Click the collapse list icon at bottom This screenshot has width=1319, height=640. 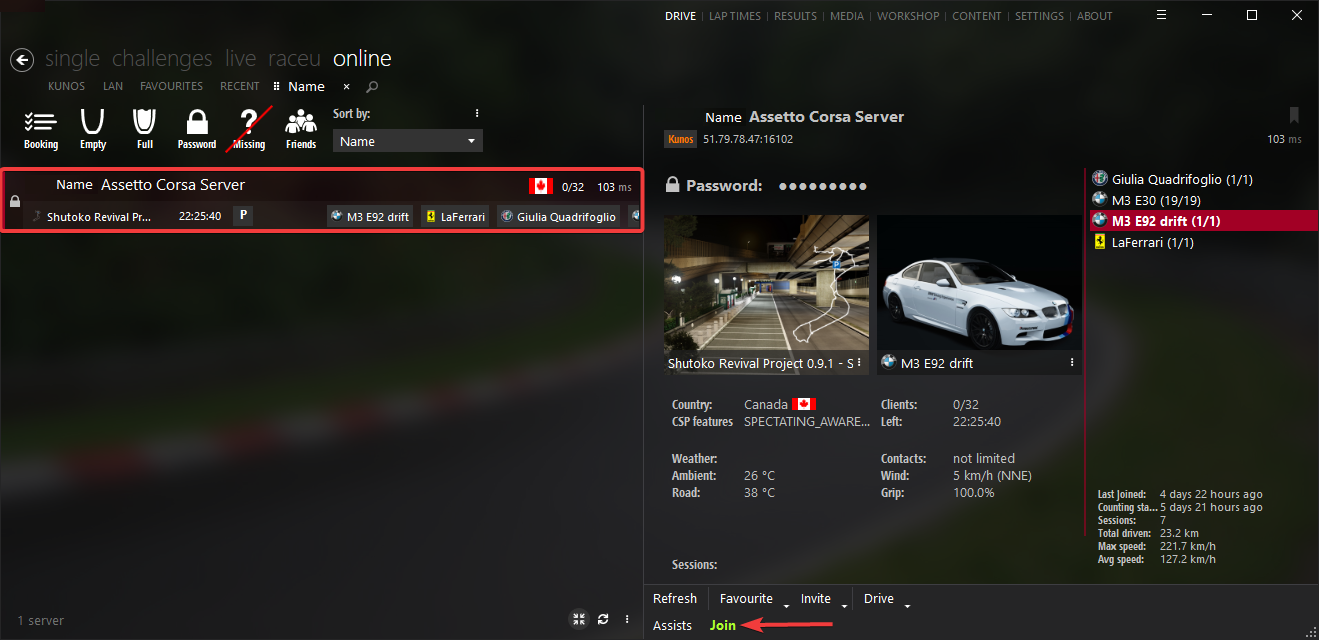[578, 619]
